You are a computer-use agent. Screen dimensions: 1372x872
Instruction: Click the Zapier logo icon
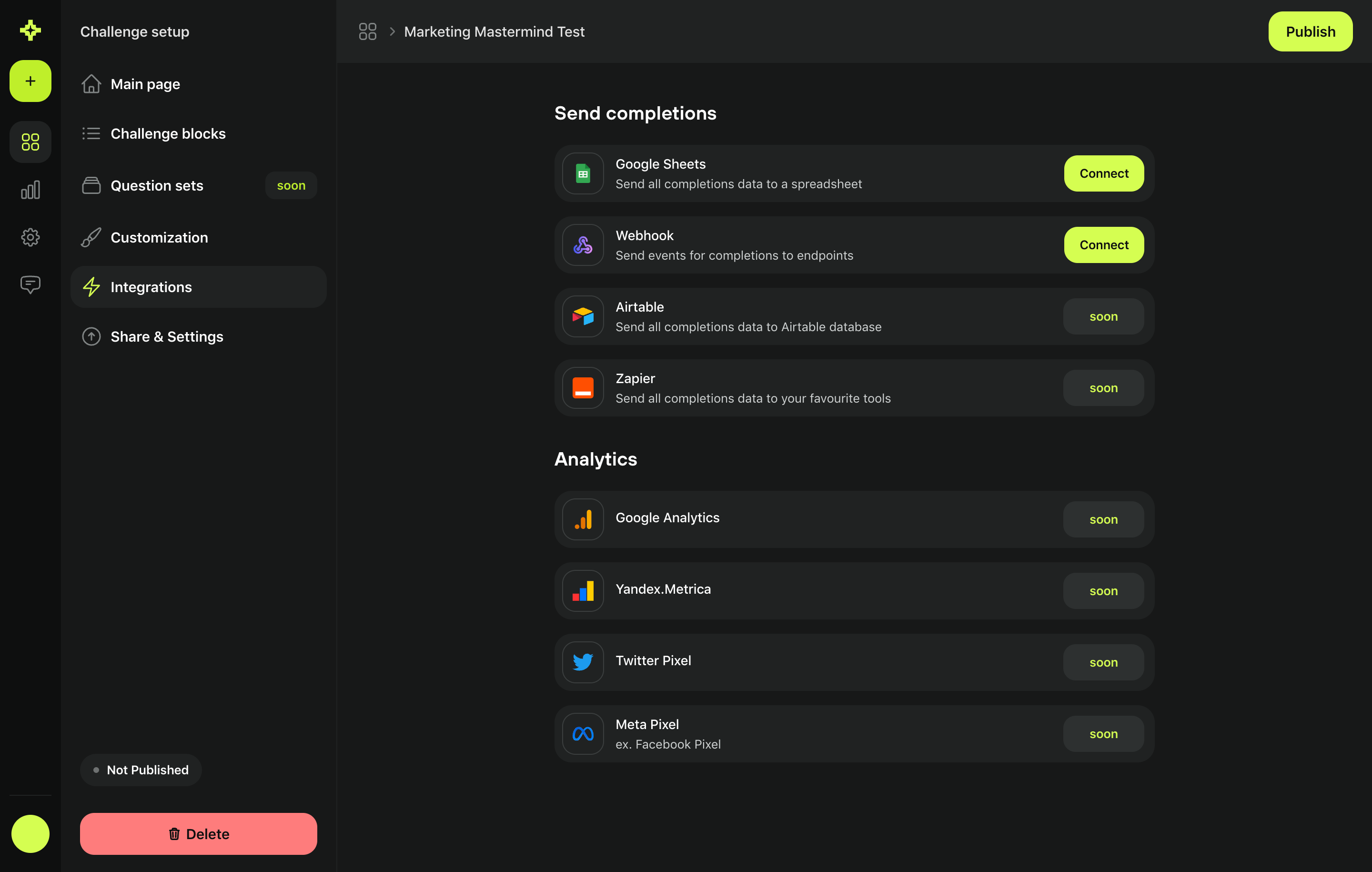click(583, 388)
